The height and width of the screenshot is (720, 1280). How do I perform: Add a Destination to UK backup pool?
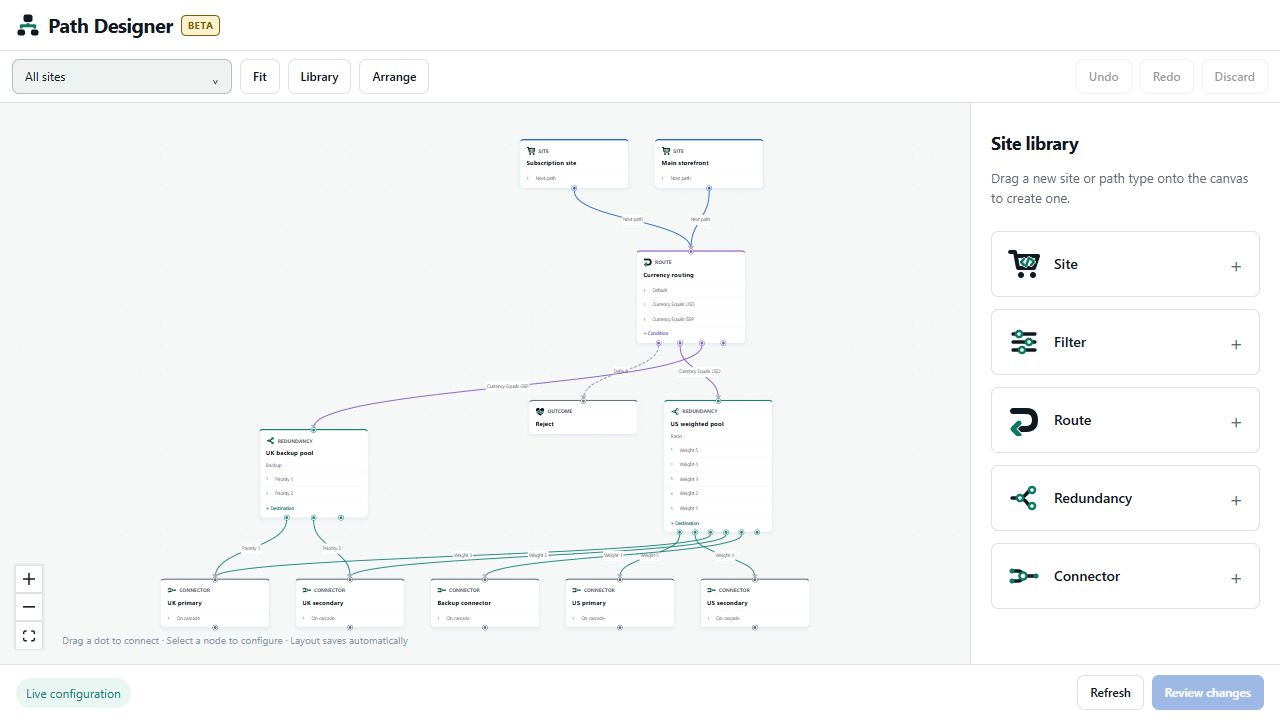(280, 508)
